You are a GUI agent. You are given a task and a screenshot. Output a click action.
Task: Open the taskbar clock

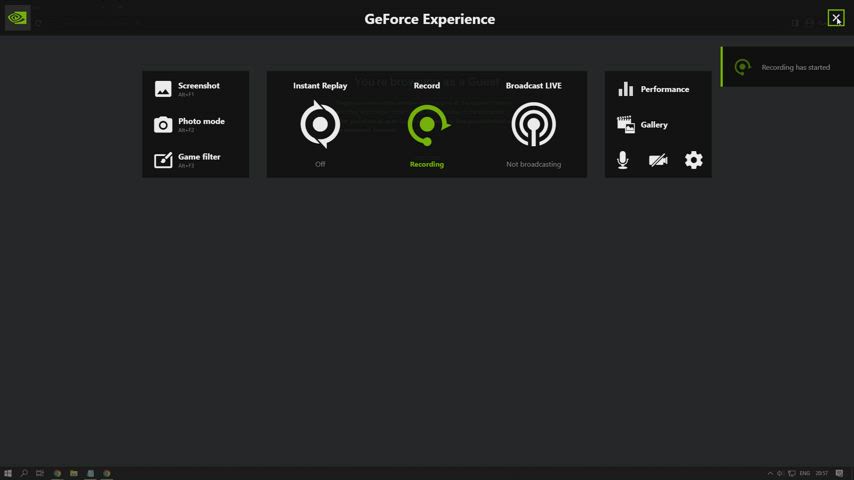click(x=821, y=473)
